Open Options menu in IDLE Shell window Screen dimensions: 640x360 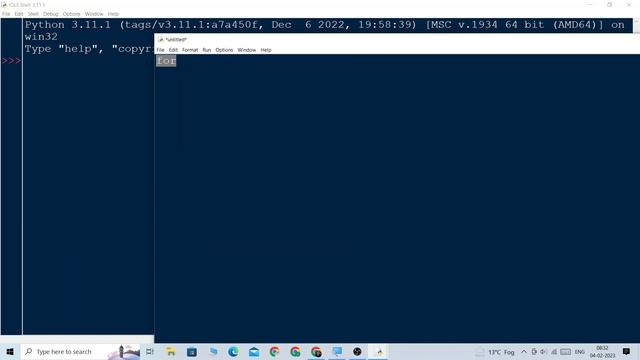coord(71,14)
